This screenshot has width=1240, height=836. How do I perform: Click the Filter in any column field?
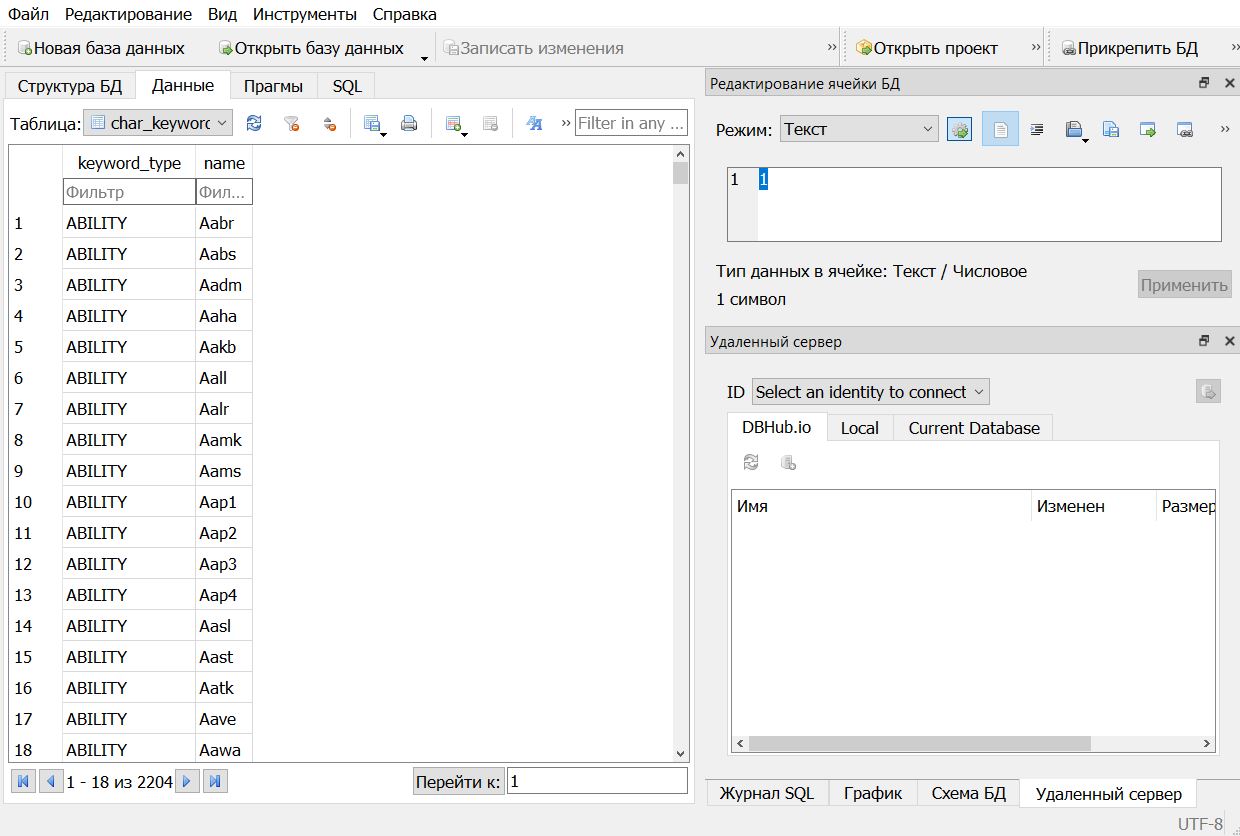click(x=631, y=123)
